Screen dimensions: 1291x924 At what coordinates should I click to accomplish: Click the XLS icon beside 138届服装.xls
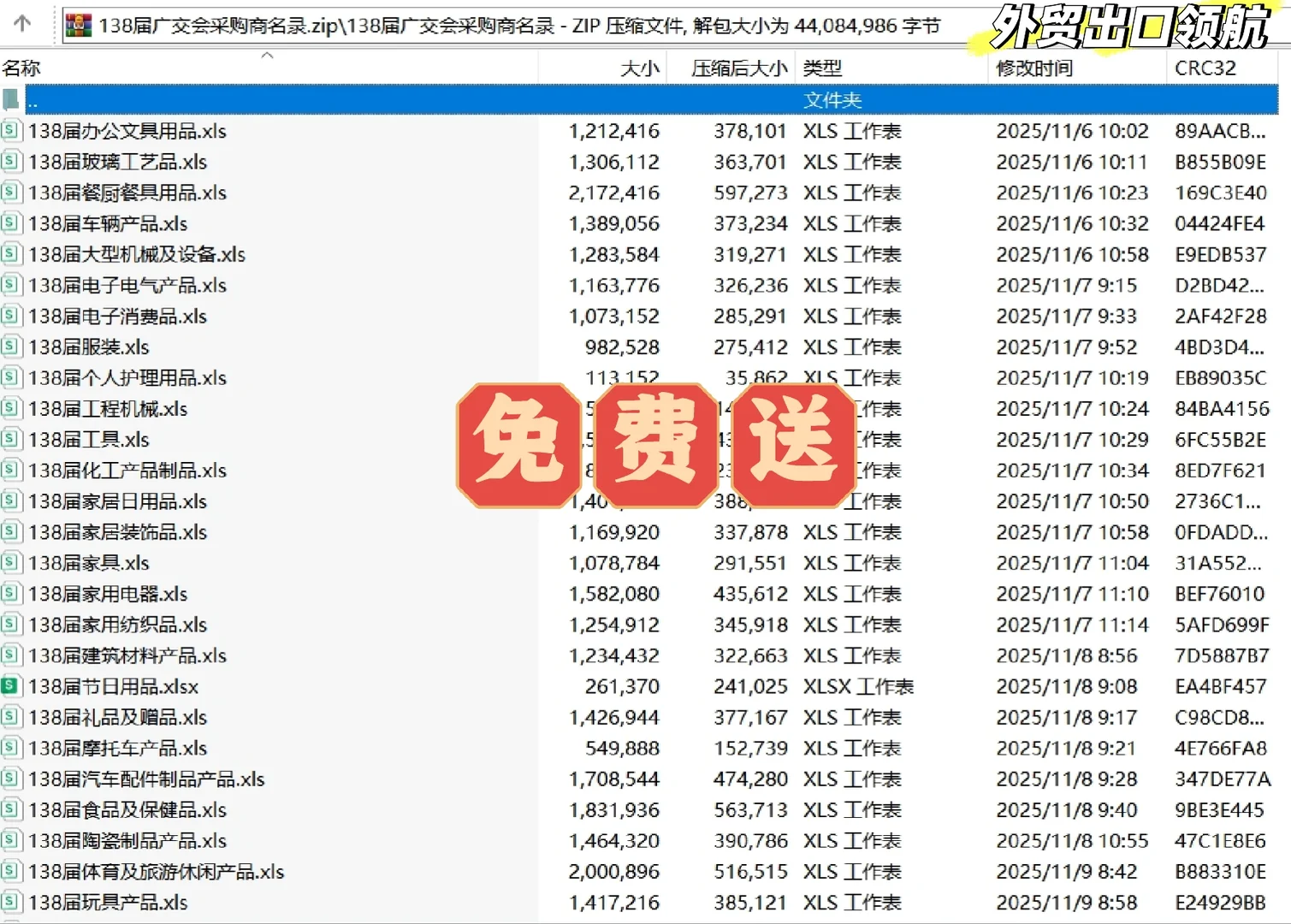coord(10,346)
